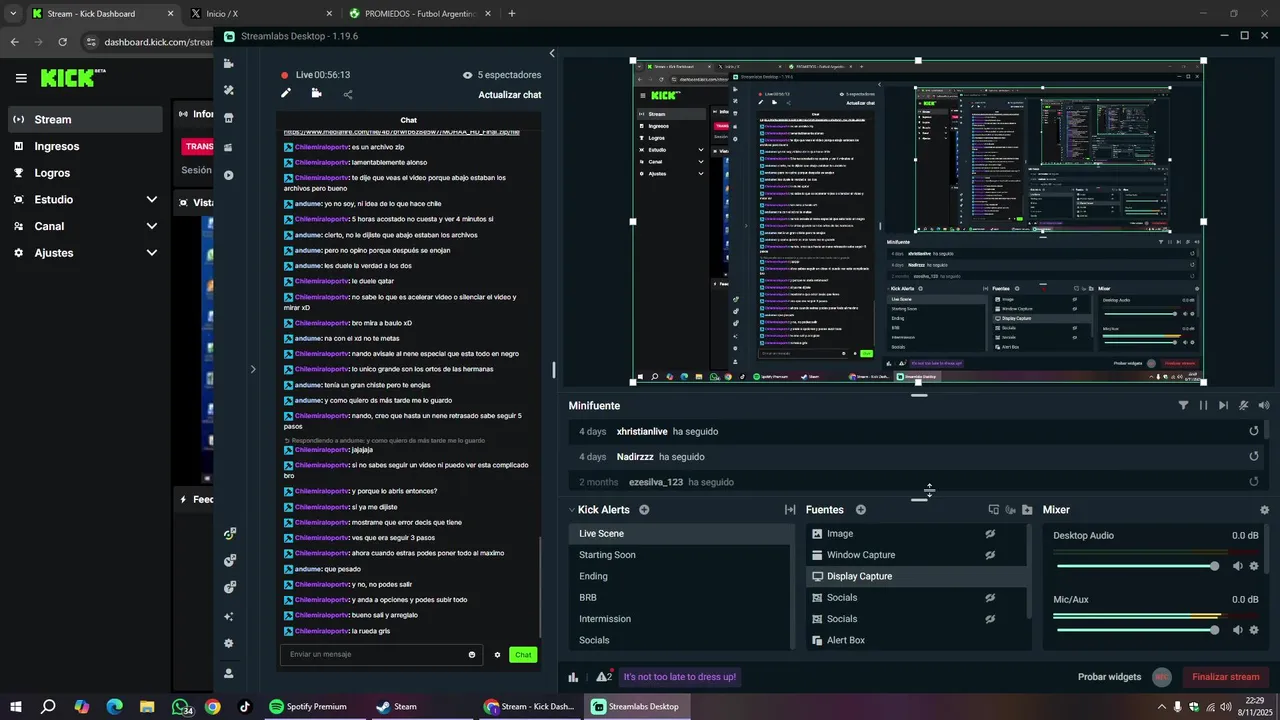The height and width of the screenshot is (720, 1280).
Task: Add a new source in Fuentes
Action: click(x=861, y=510)
